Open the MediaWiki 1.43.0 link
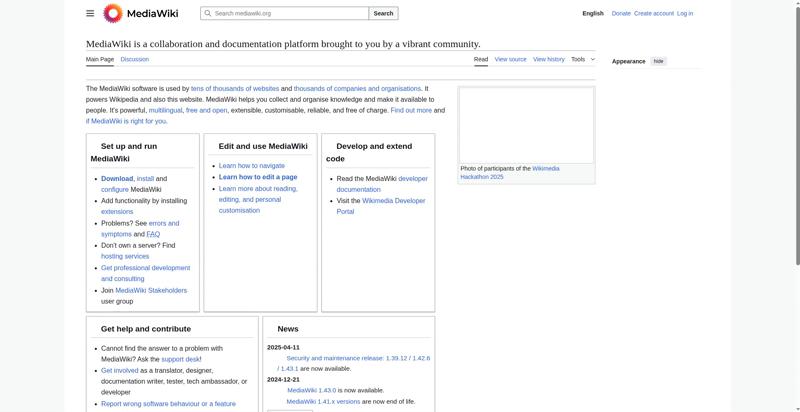 312,391
